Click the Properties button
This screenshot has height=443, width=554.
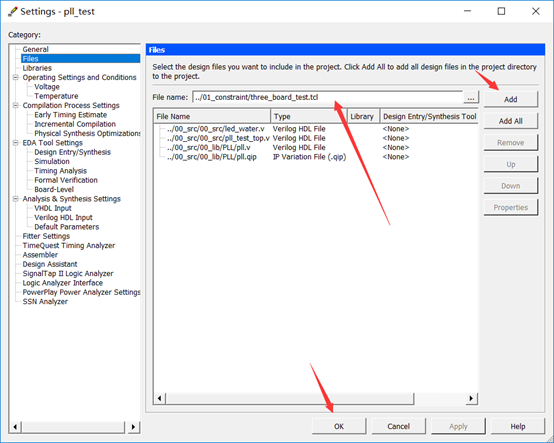[x=511, y=207]
